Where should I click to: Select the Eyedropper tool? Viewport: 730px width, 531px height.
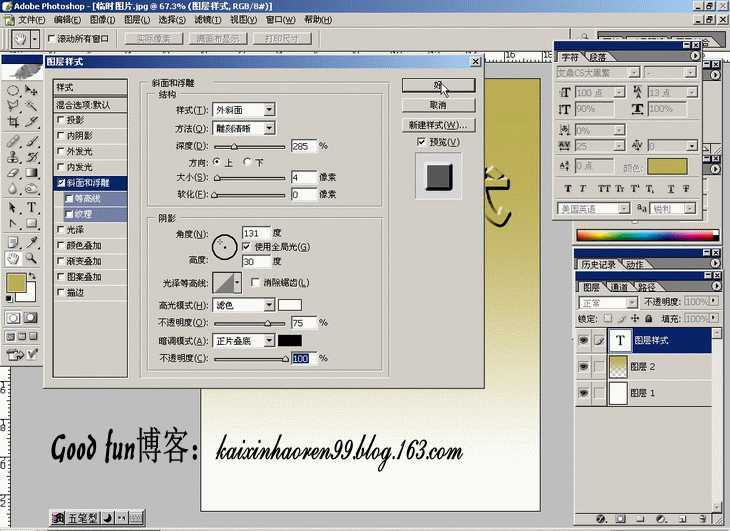31,242
